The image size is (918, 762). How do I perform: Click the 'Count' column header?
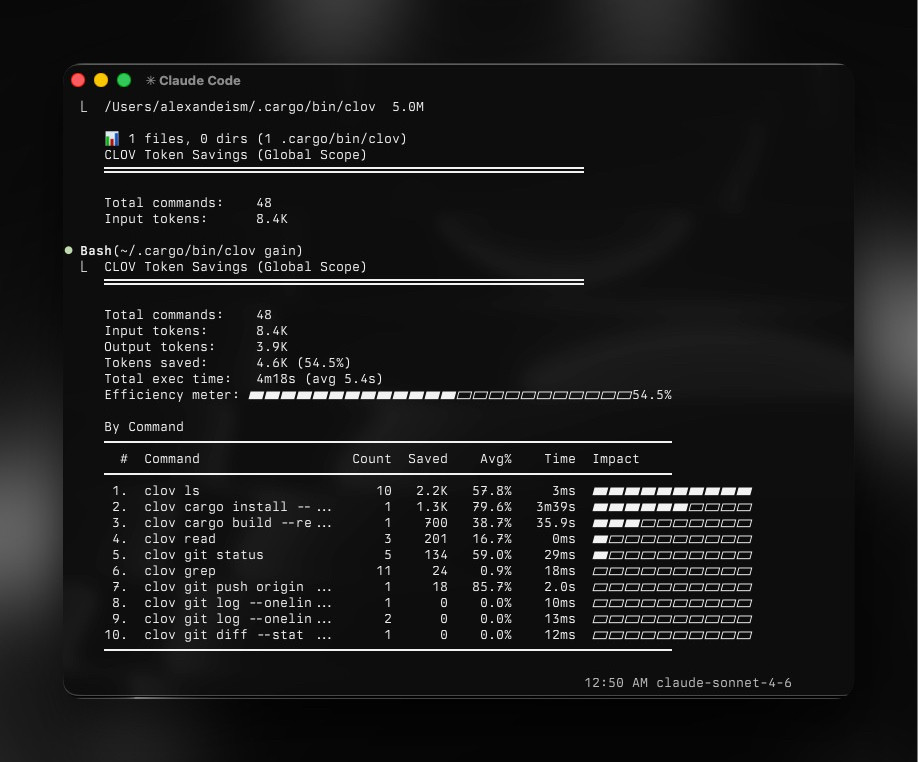pyautogui.click(x=372, y=459)
